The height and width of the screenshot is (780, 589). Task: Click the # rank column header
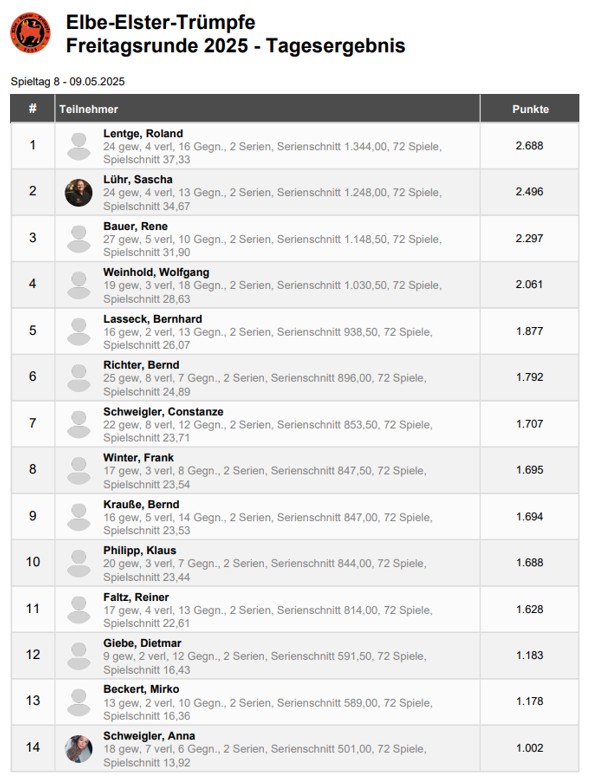(x=33, y=108)
